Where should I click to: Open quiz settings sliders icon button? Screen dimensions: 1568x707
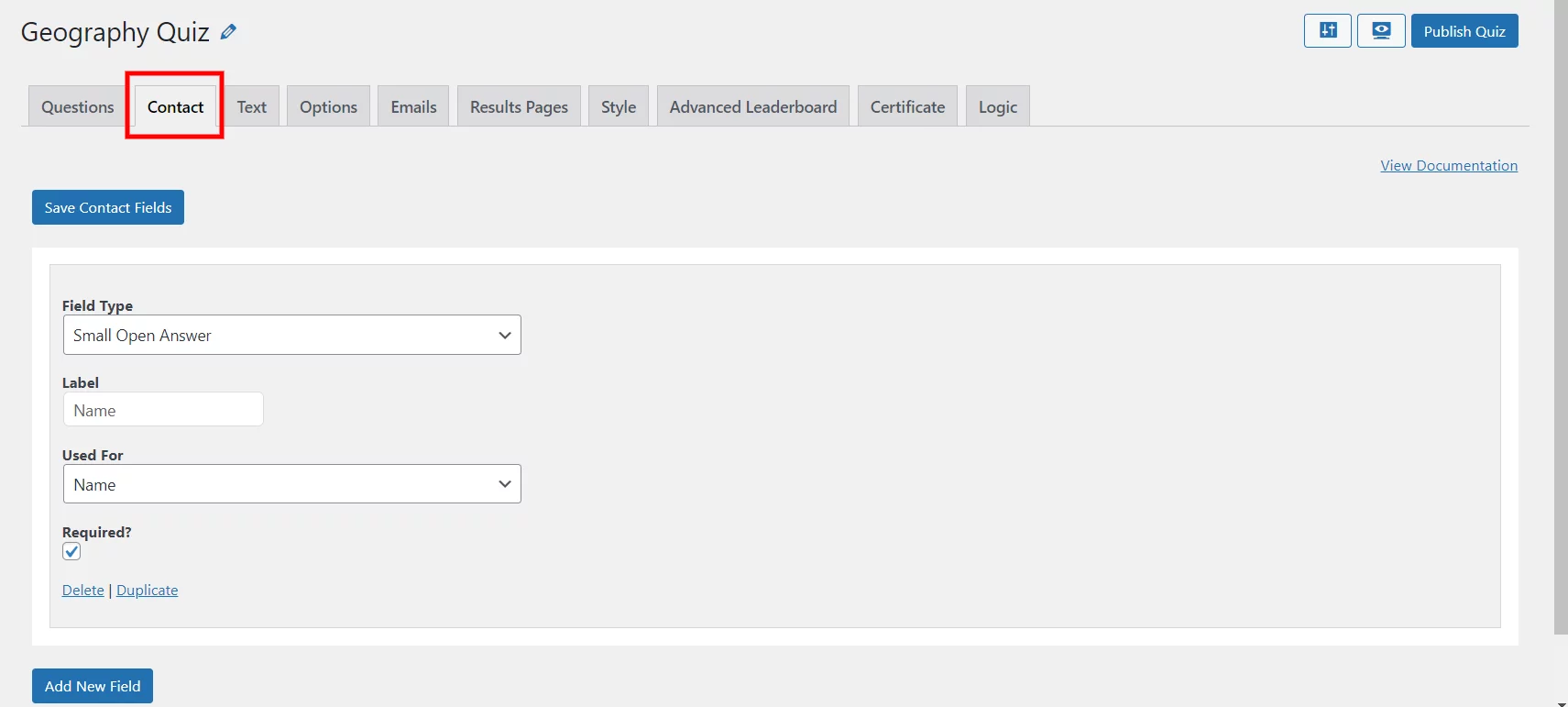point(1327,30)
